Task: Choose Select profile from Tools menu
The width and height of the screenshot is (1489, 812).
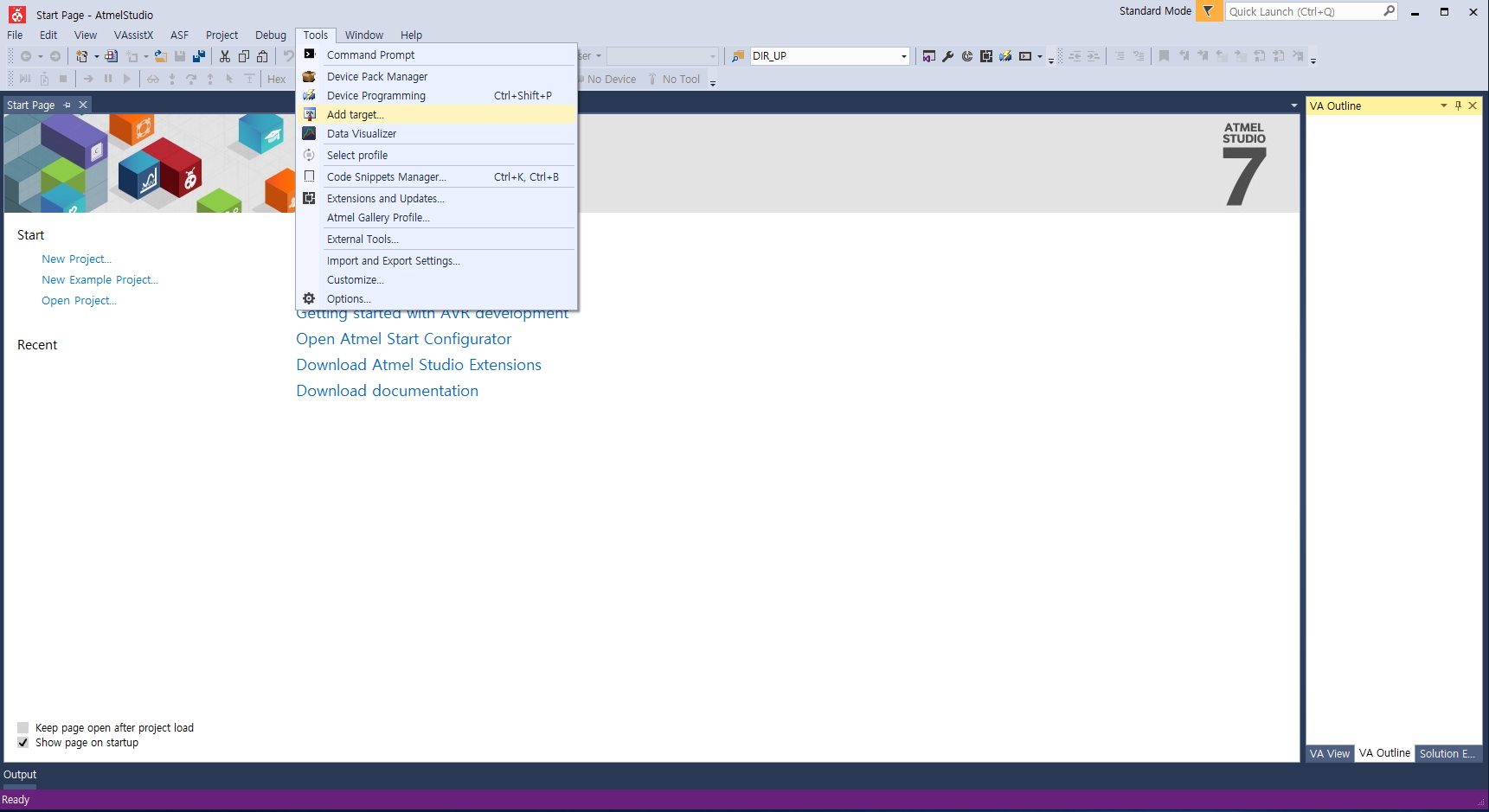Action: point(437,155)
